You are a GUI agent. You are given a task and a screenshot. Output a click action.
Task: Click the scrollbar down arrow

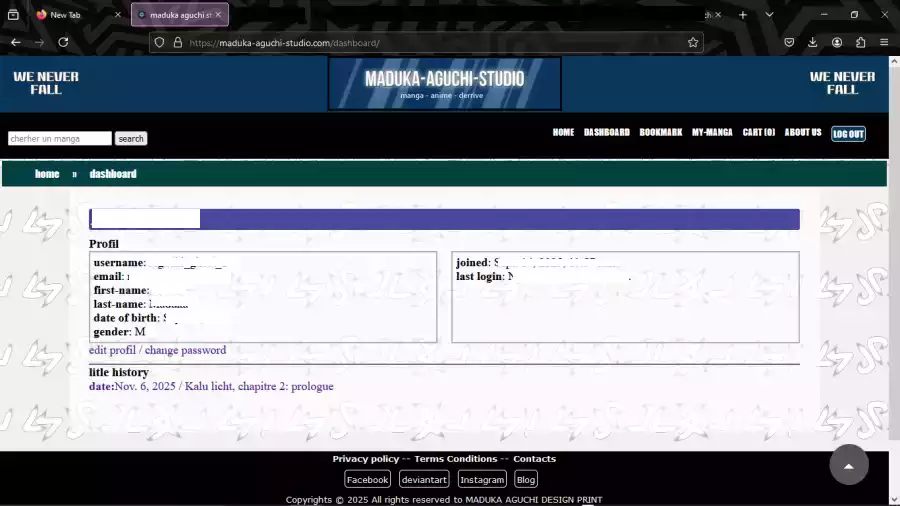pos(894,501)
